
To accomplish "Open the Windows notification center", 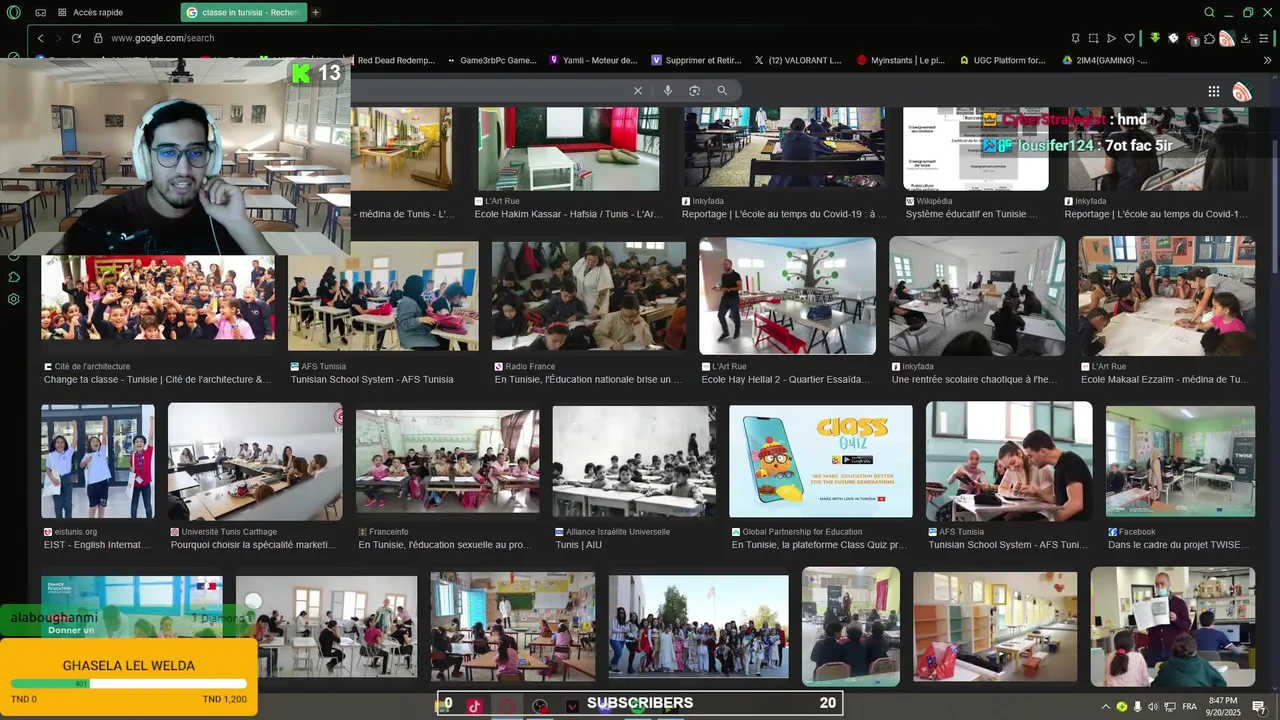I will click(x=1259, y=707).
